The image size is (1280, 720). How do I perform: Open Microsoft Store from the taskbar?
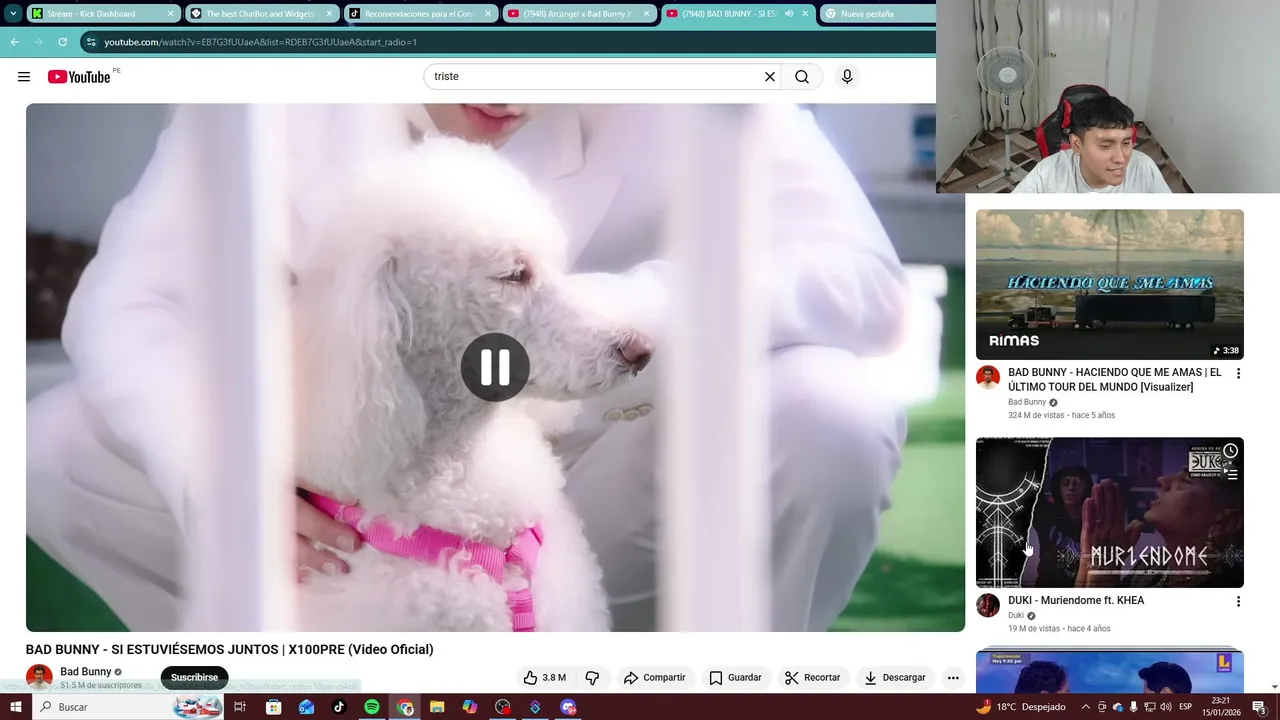point(273,707)
